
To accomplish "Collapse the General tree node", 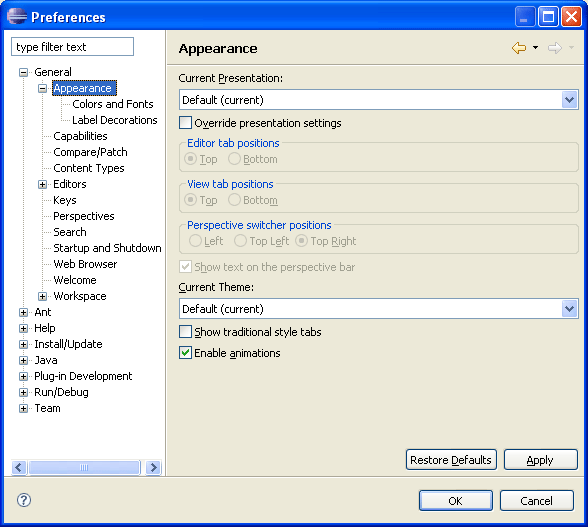I will point(23,72).
